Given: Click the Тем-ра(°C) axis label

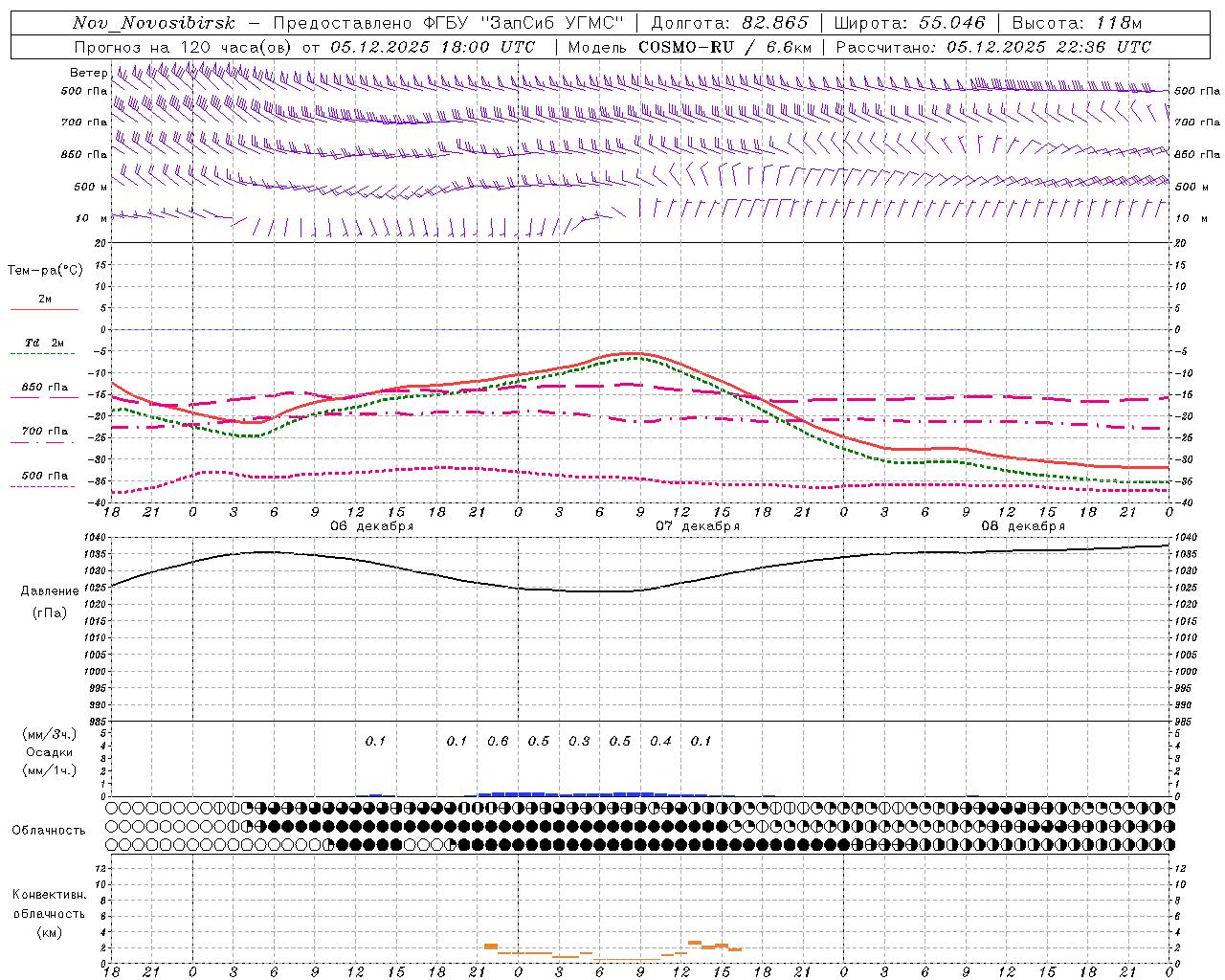Looking at the screenshot, I should pos(45,271).
